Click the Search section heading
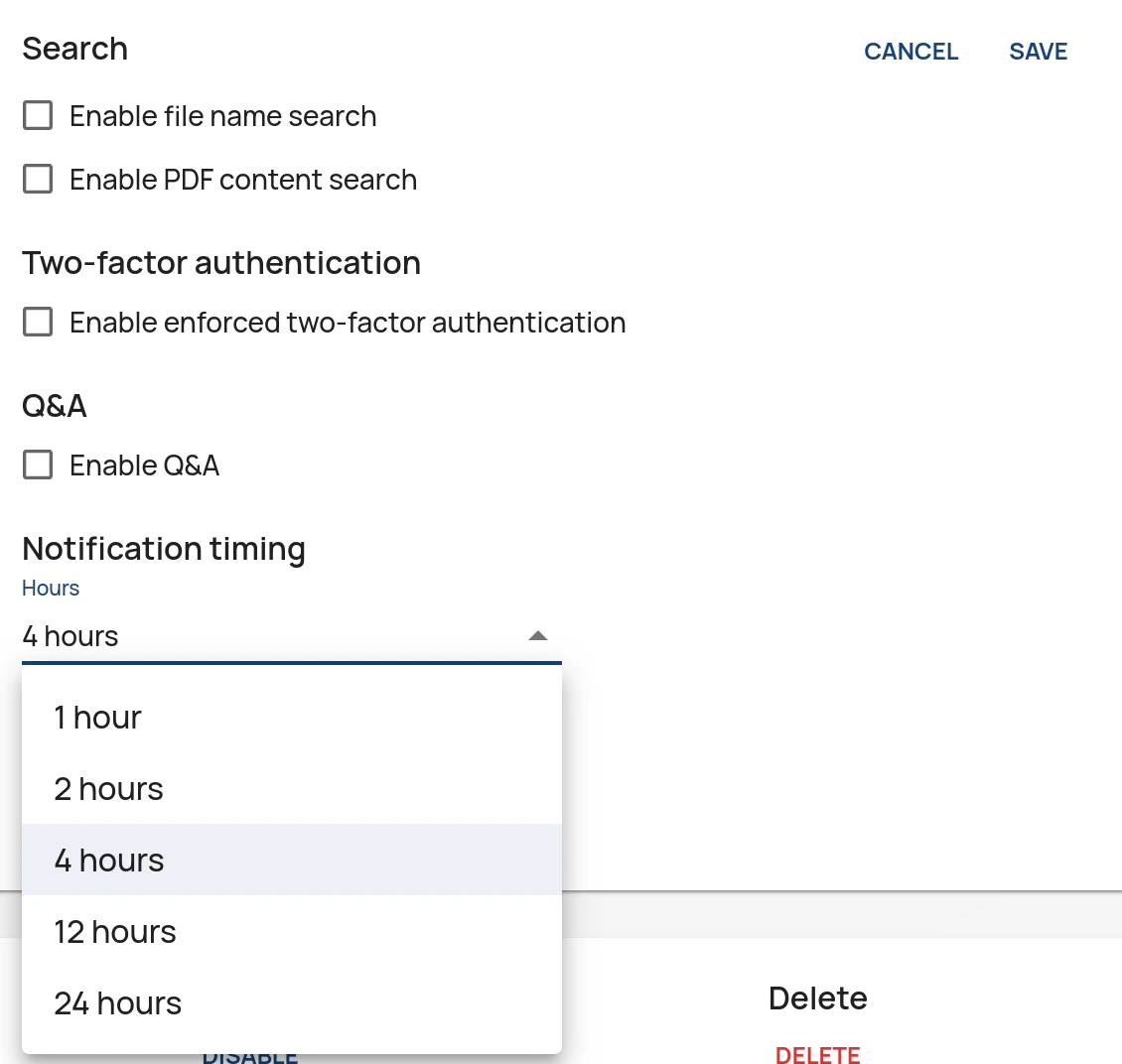1122x1064 pixels. tap(74, 48)
